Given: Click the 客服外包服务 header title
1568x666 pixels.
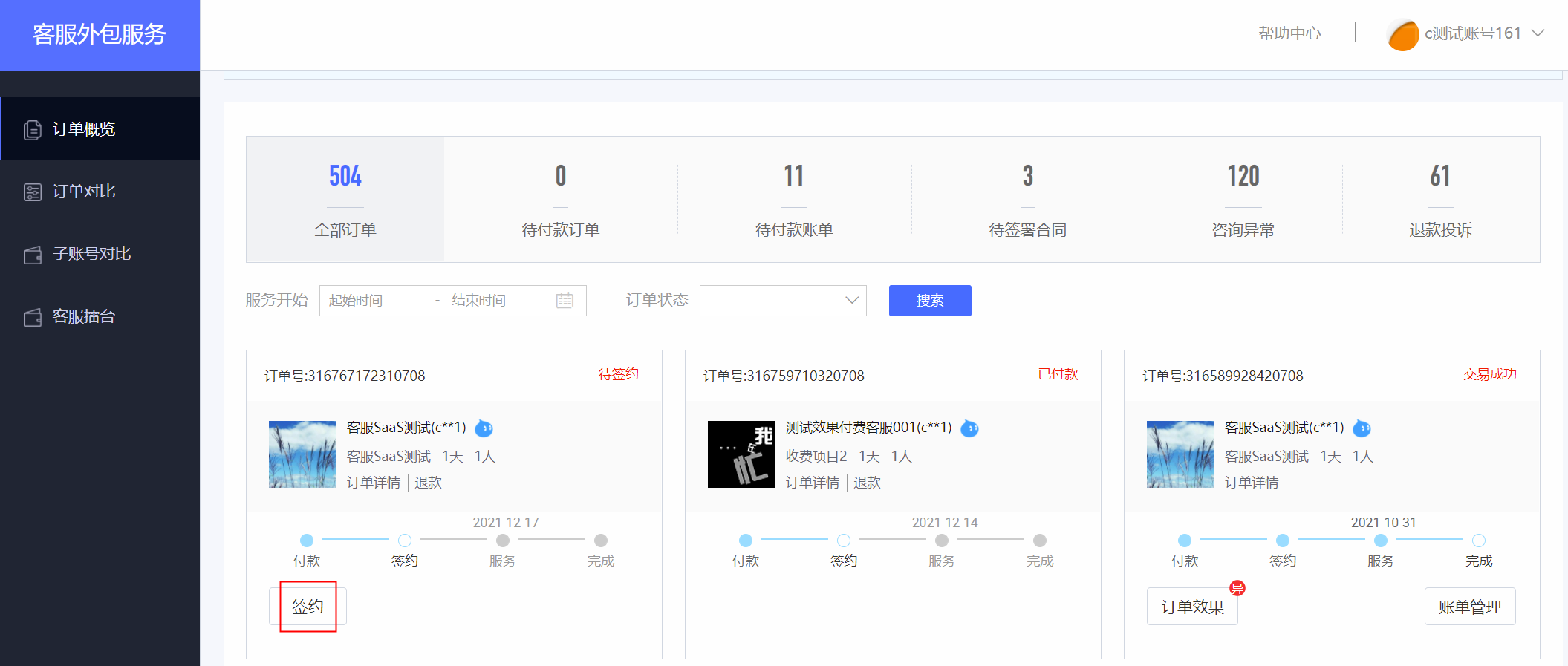Looking at the screenshot, I should pyautogui.click(x=100, y=35).
